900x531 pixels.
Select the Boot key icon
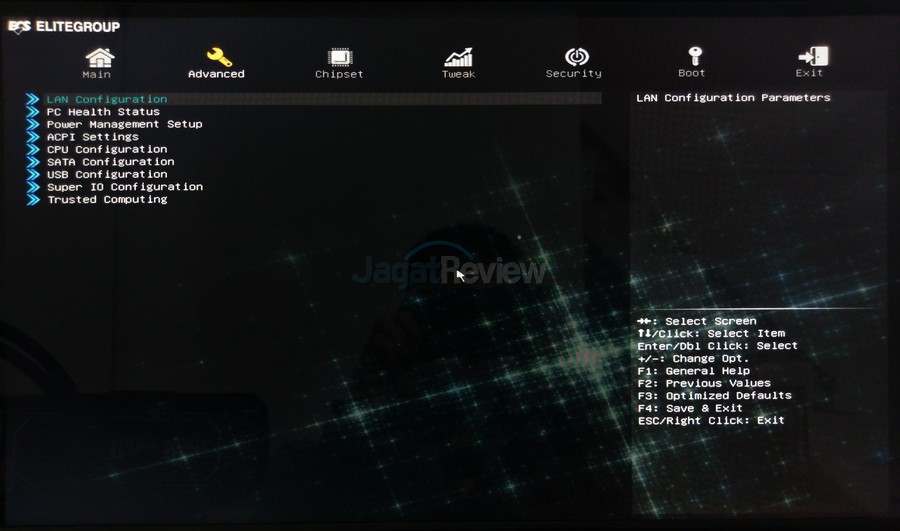[x=693, y=55]
